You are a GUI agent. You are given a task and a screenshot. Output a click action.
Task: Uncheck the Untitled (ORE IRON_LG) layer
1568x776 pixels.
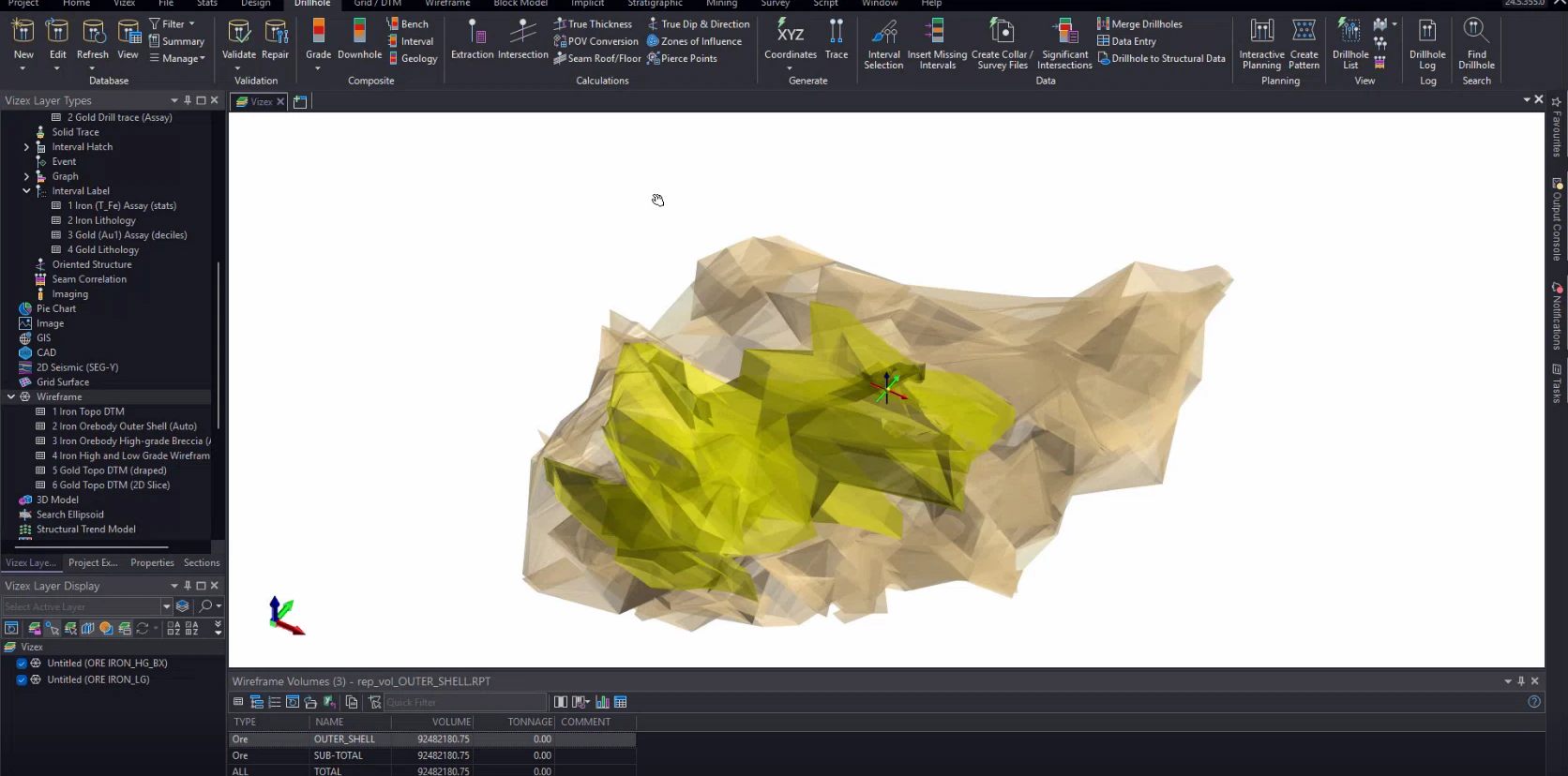pos(22,679)
